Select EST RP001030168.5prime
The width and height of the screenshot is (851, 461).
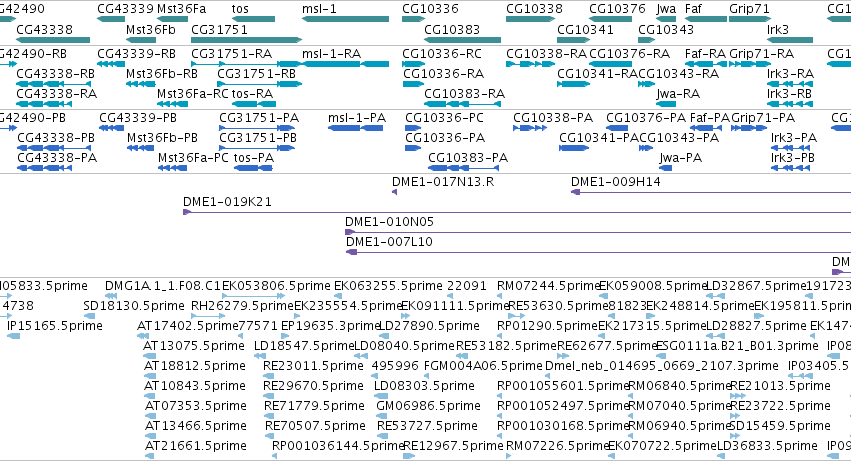pyautogui.click(x=499, y=437)
